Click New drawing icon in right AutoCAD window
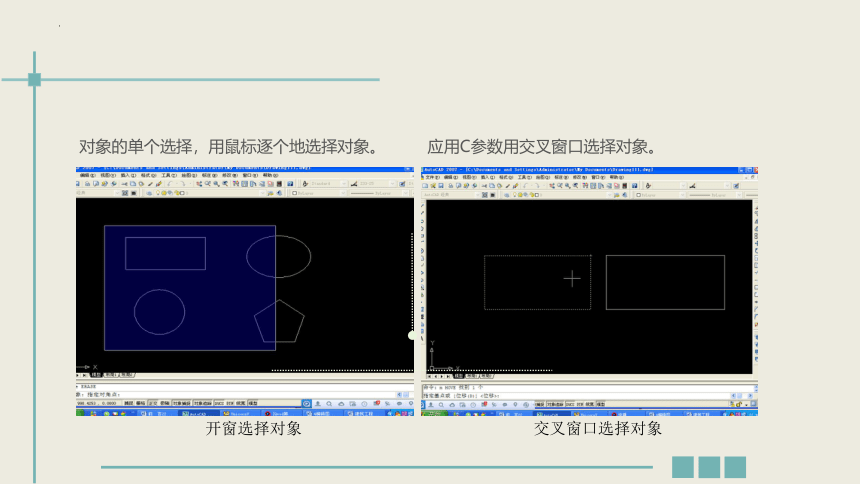 425,186
